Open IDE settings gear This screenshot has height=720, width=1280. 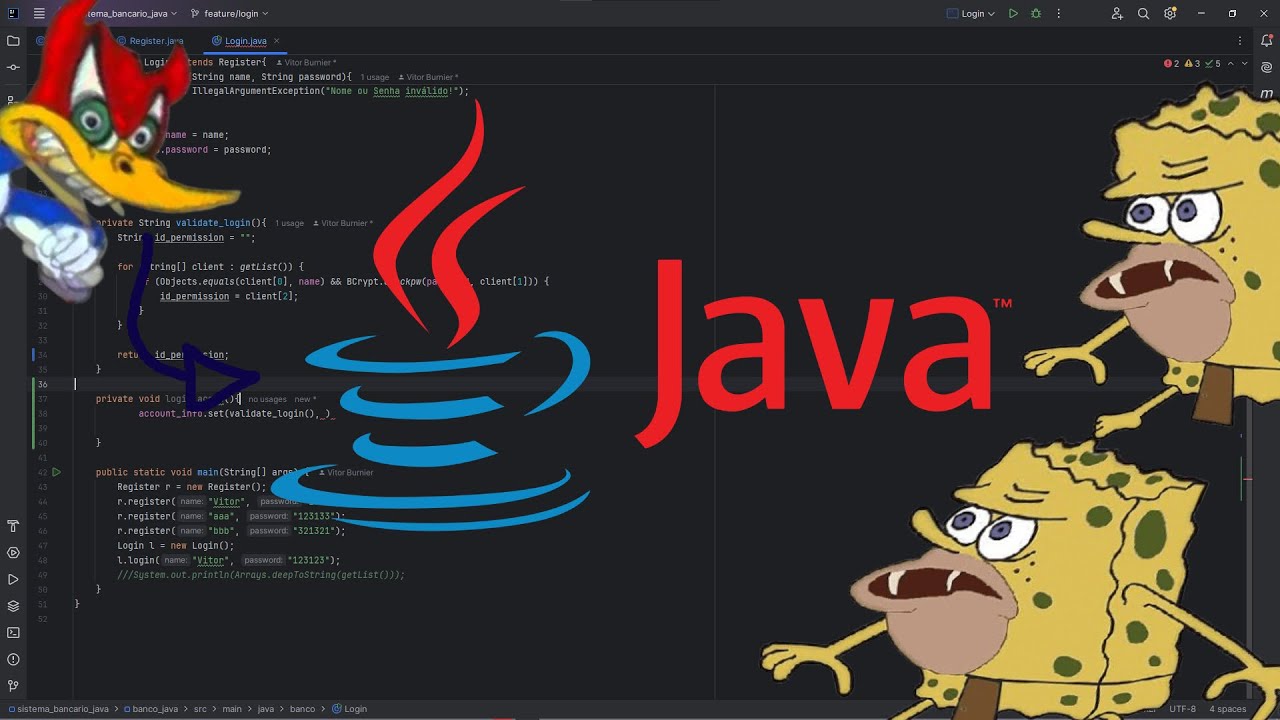point(1169,14)
